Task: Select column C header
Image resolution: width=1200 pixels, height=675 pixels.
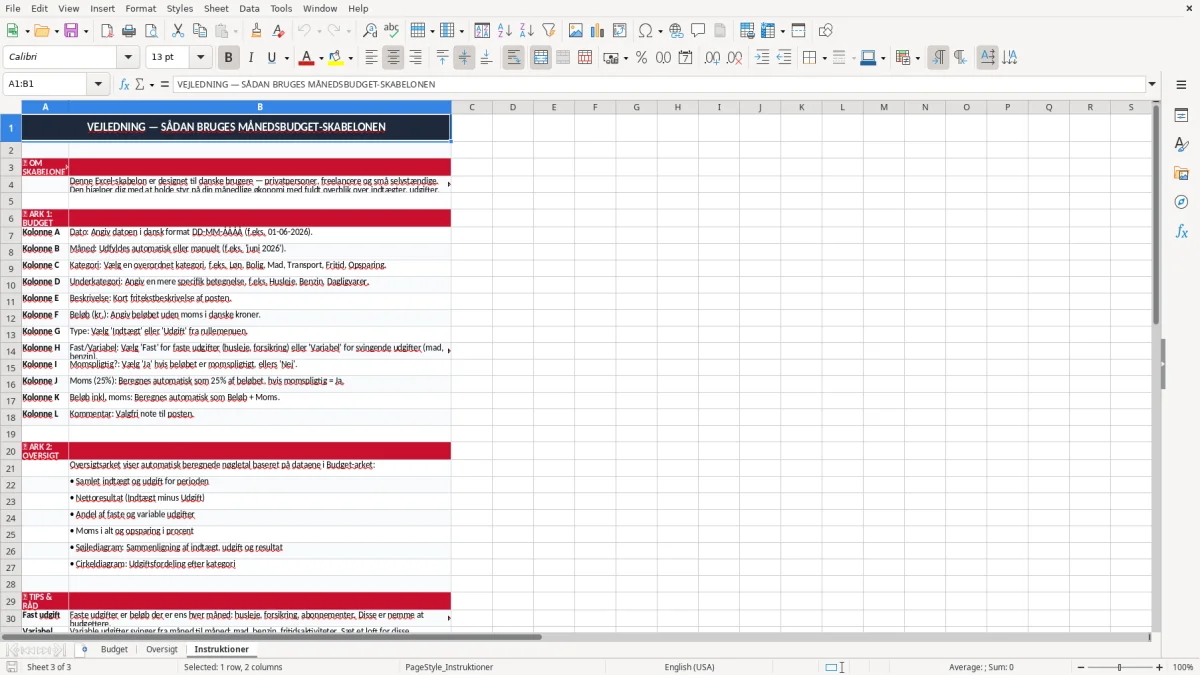Action: click(471, 107)
